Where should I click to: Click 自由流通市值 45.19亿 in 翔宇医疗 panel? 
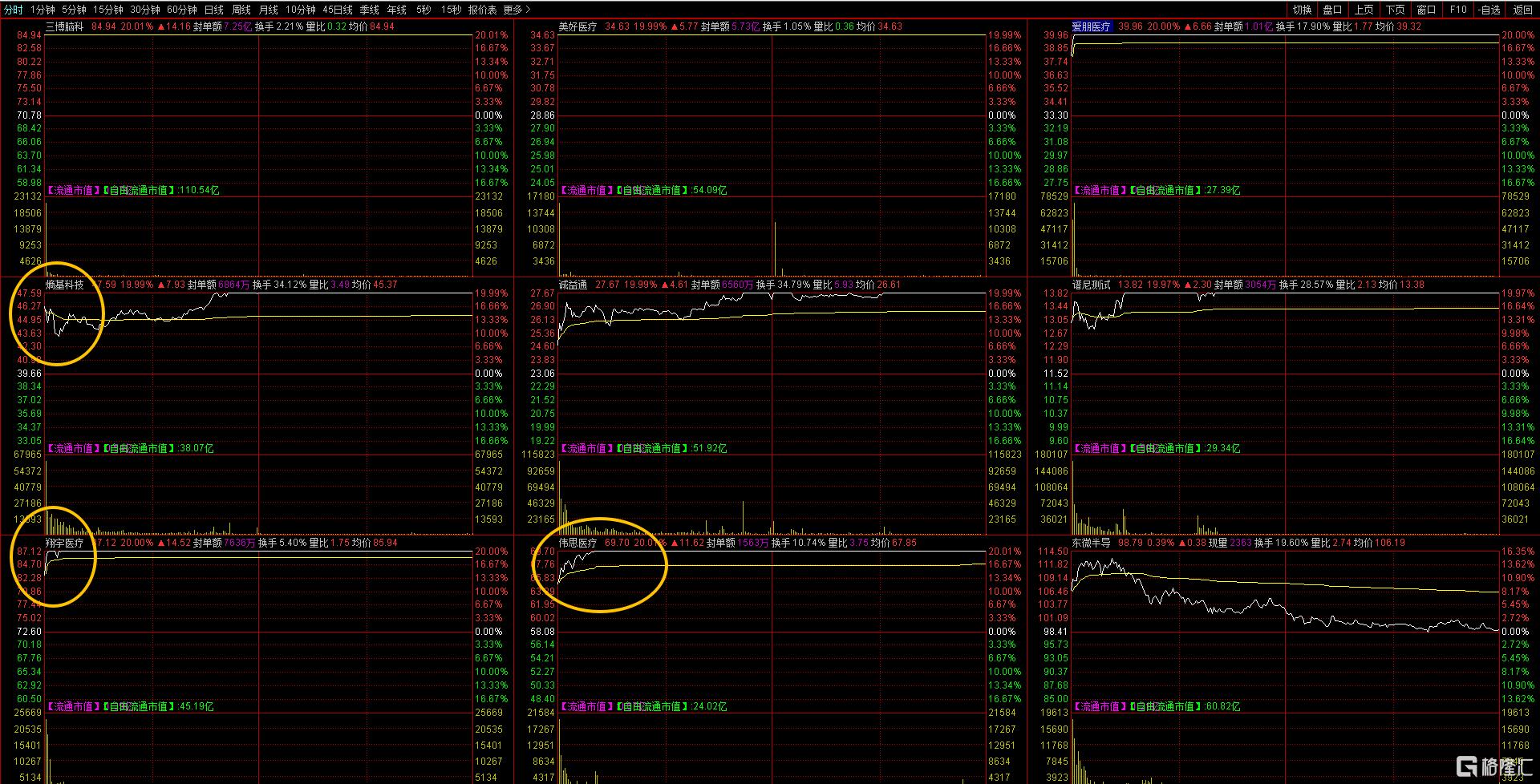[158, 707]
